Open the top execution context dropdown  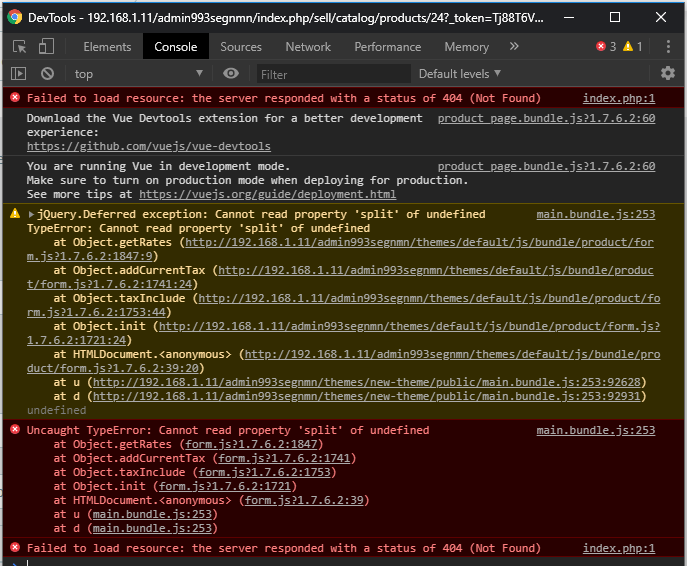[138, 74]
